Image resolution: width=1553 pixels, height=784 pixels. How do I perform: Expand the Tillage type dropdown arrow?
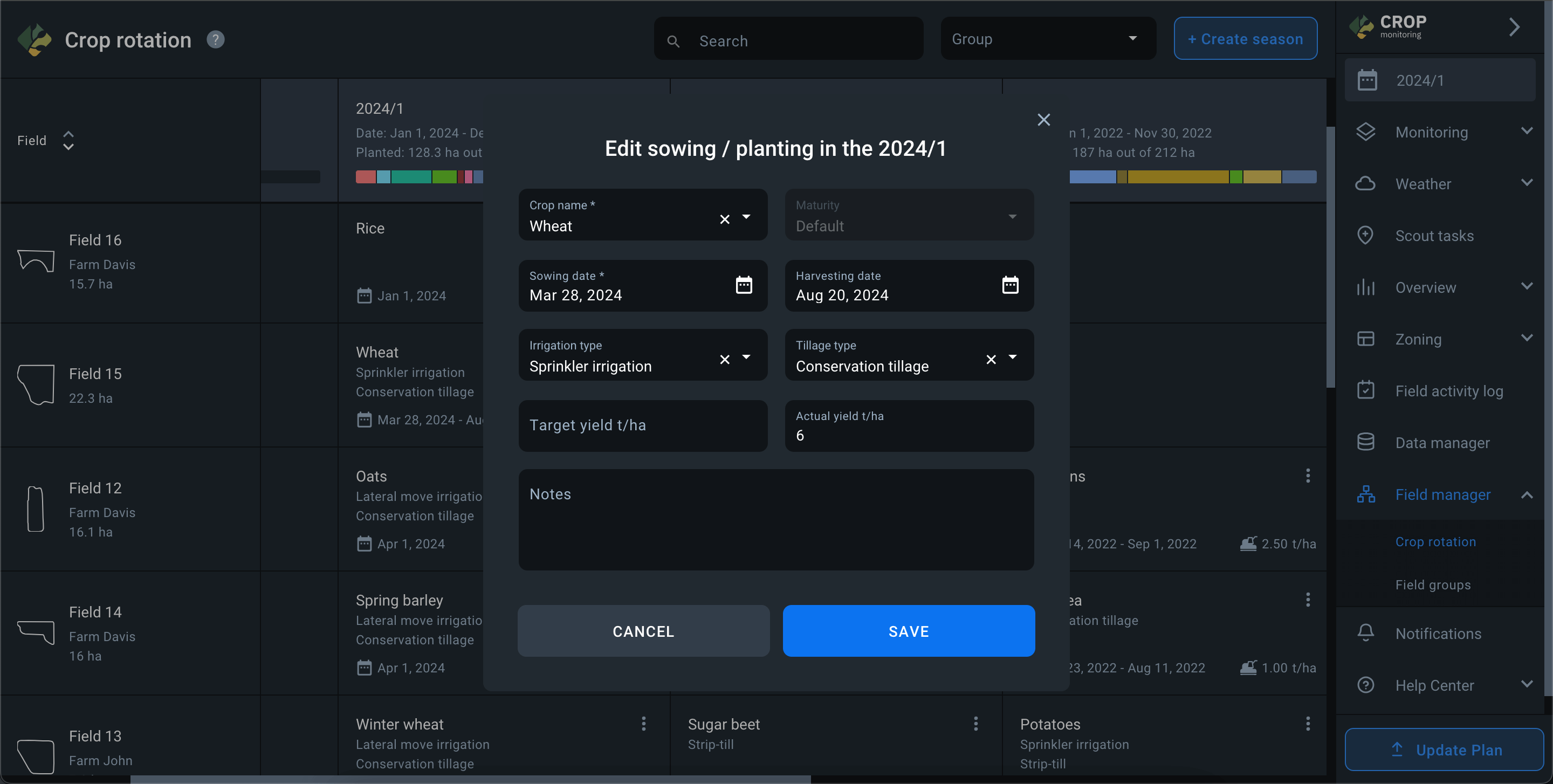(1012, 357)
